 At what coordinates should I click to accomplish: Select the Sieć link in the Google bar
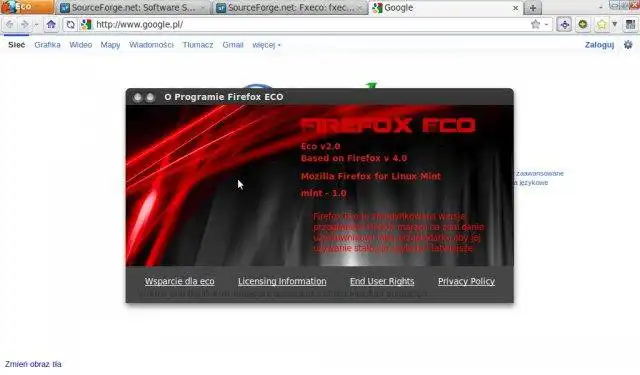[17, 45]
